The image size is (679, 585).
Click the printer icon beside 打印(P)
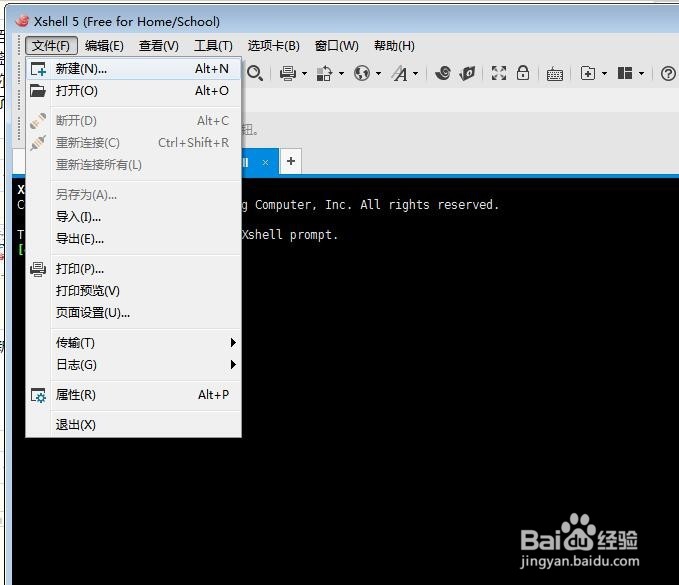coord(38,269)
